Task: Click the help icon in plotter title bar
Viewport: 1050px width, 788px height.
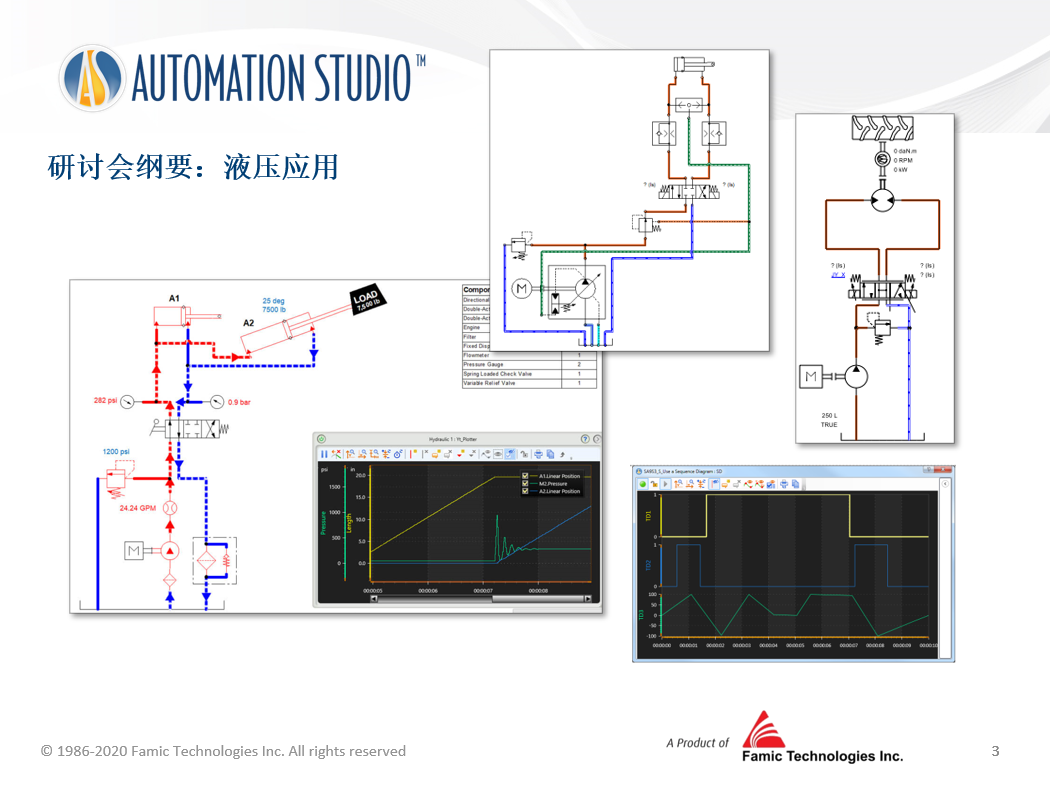Action: click(585, 439)
